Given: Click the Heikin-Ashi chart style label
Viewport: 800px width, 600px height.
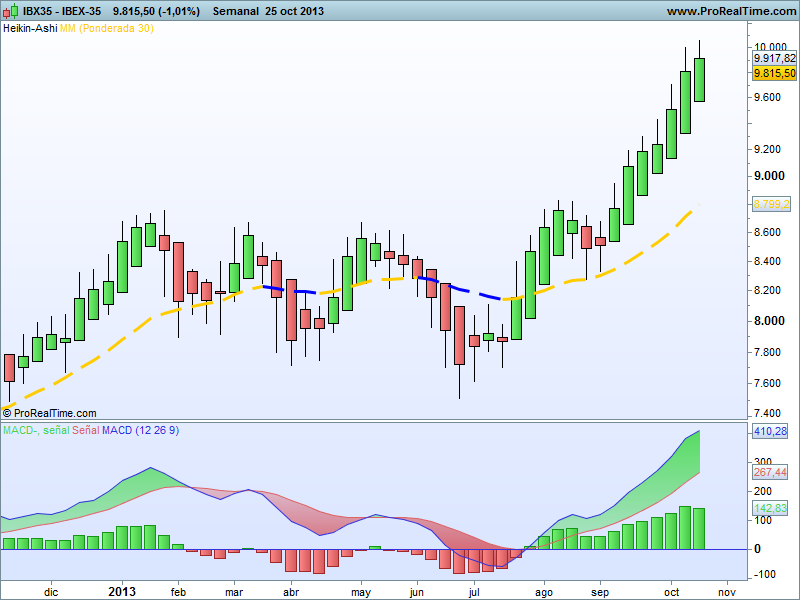Looking at the screenshot, I should 29,28.
